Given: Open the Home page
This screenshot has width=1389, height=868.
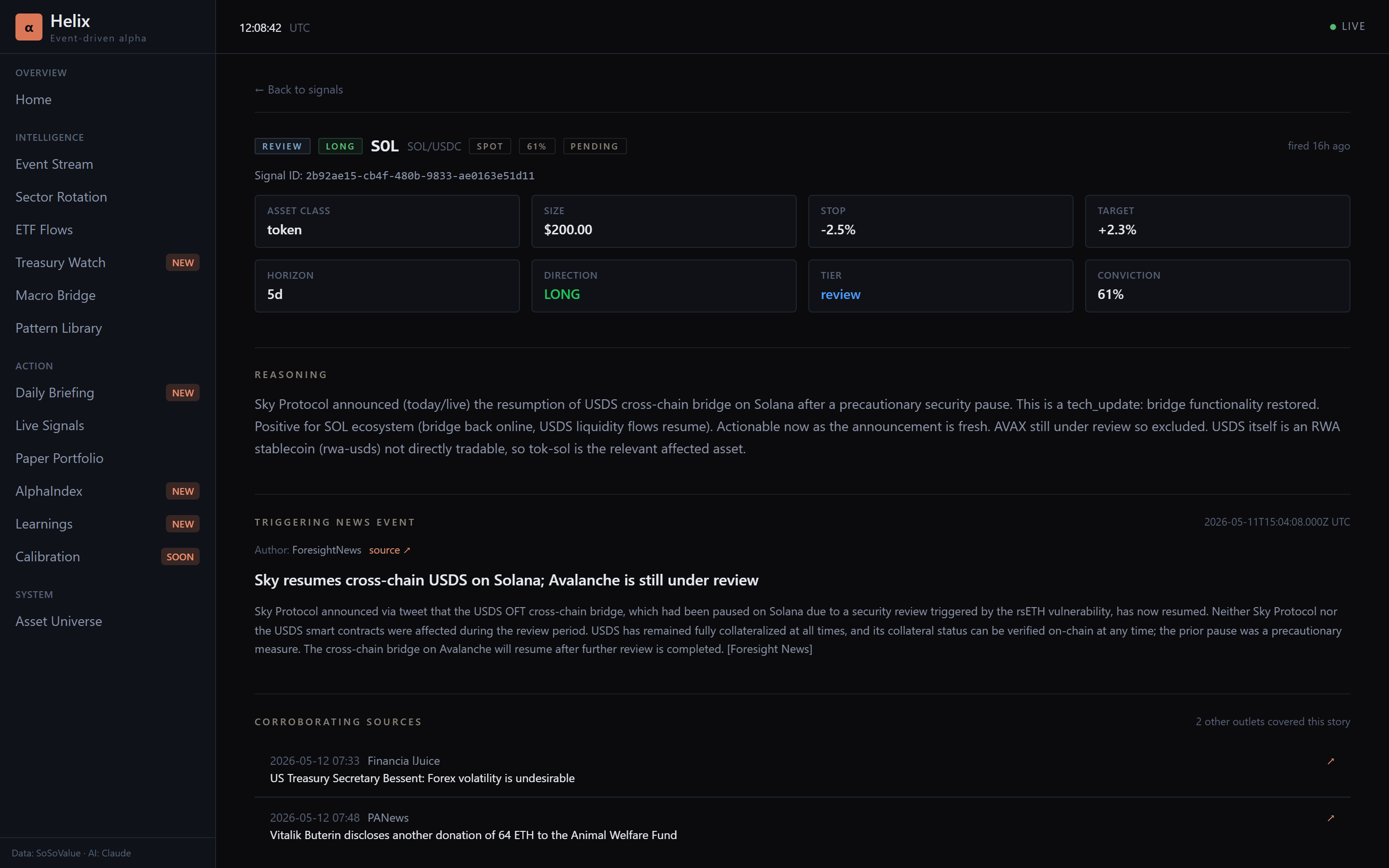Looking at the screenshot, I should (x=33, y=99).
